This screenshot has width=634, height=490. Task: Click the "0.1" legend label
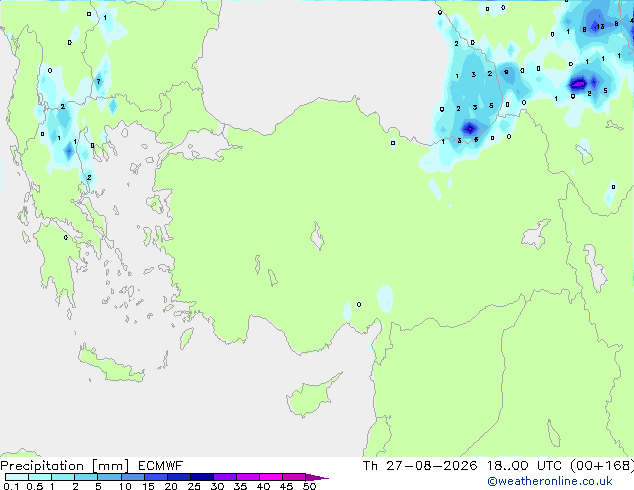(x=11, y=486)
